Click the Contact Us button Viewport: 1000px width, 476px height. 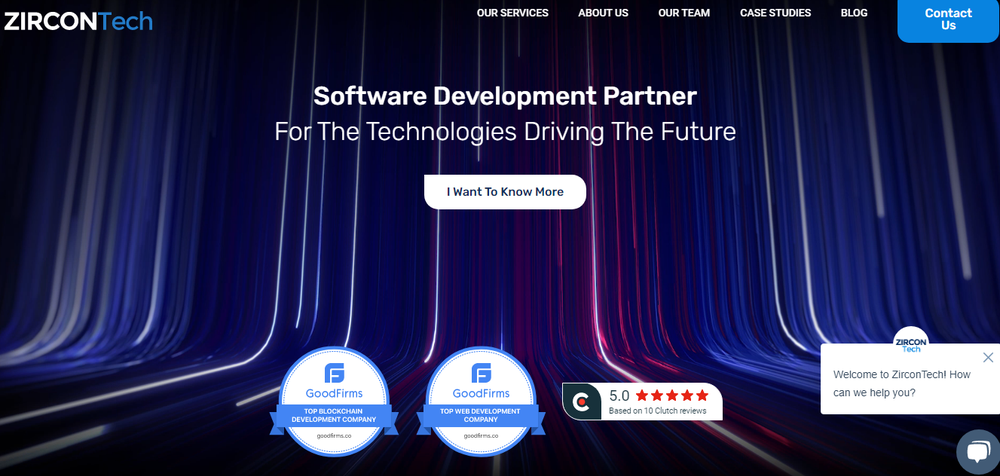(x=948, y=19)
